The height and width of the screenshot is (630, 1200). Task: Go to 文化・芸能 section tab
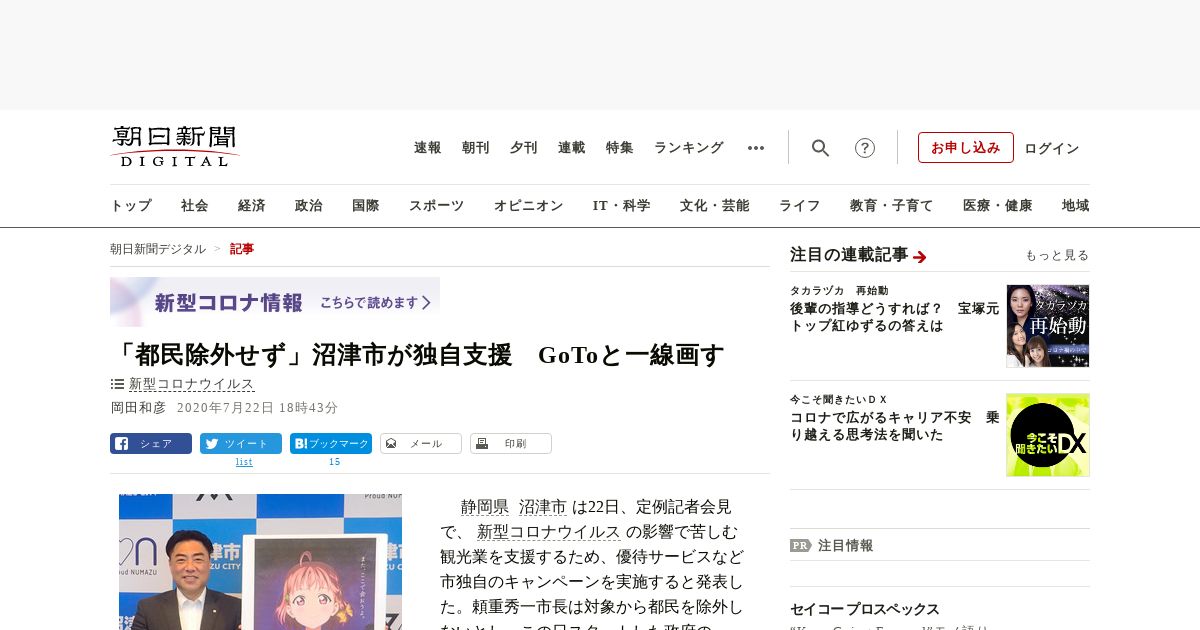(x=715, y=206)
